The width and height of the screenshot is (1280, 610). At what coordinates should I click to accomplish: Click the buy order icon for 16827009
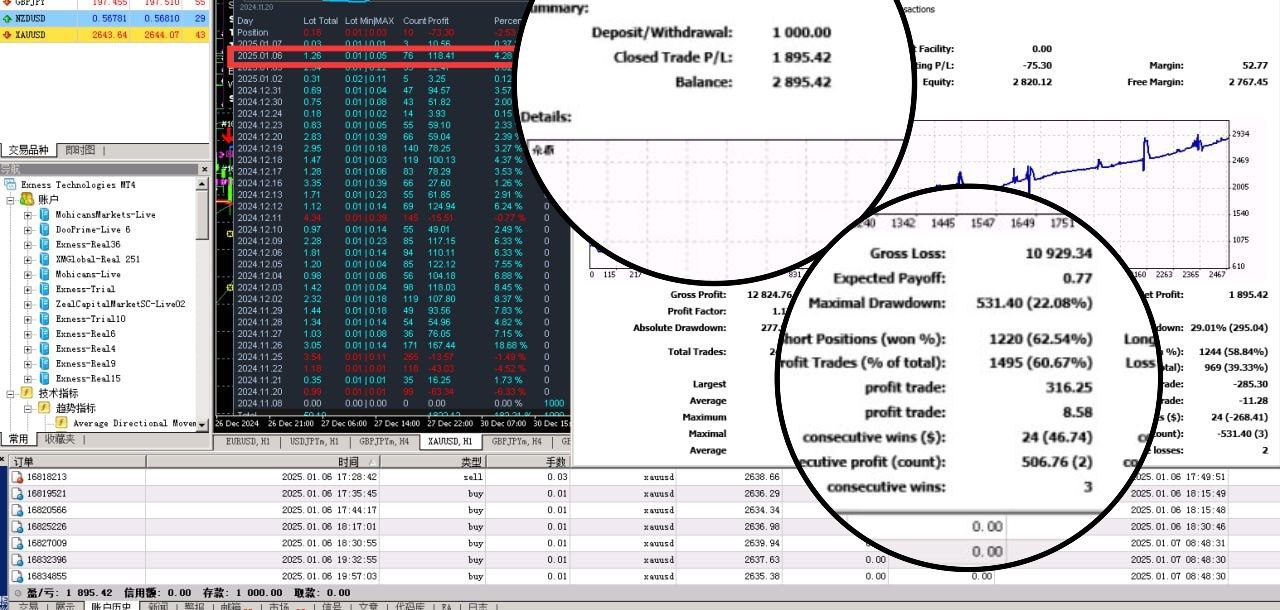click(16, 543)
